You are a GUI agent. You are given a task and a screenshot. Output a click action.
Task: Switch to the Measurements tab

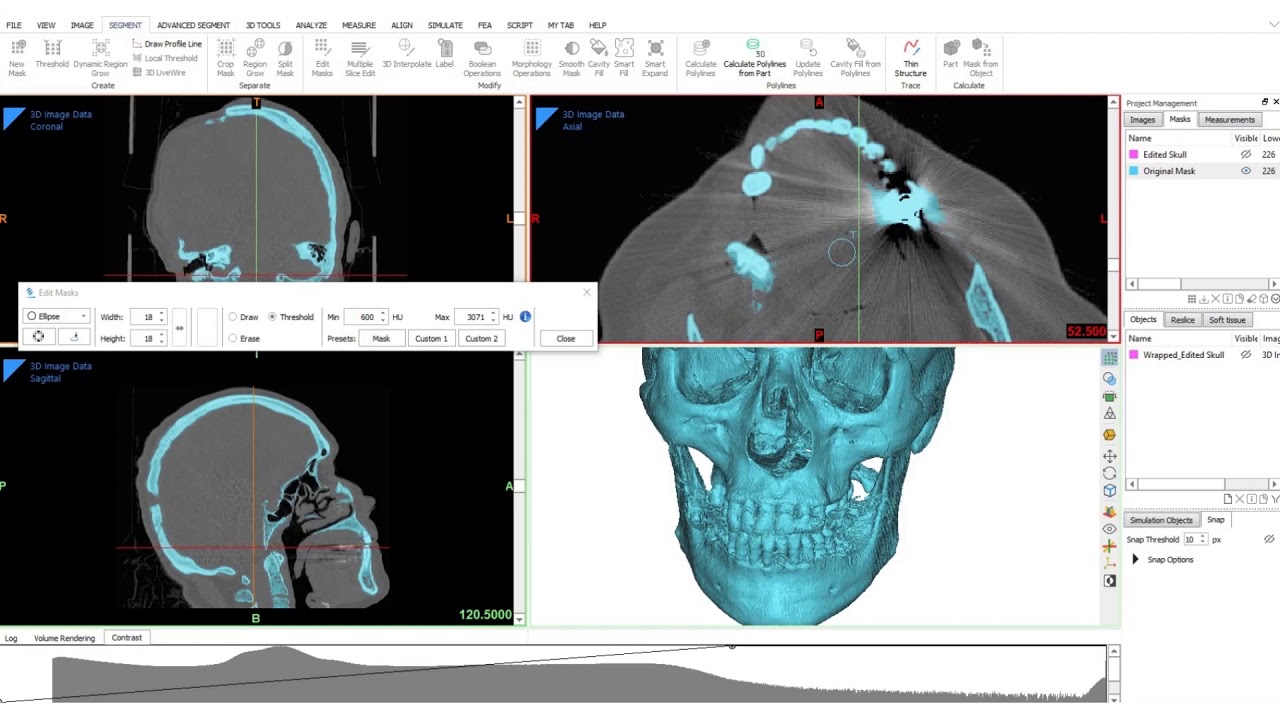pyautogui.click(x=1229, y=120)
